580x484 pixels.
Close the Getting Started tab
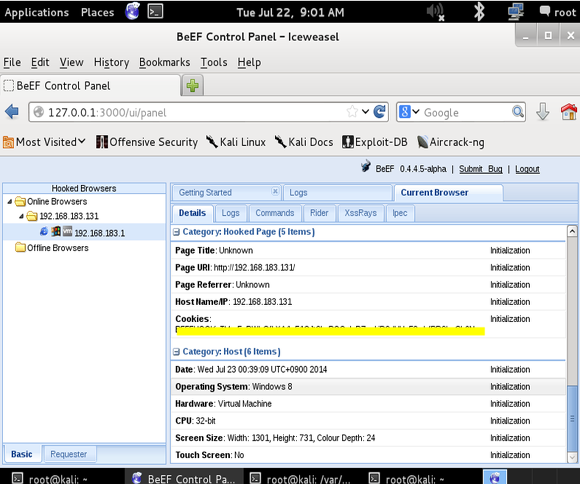point(275,191)
